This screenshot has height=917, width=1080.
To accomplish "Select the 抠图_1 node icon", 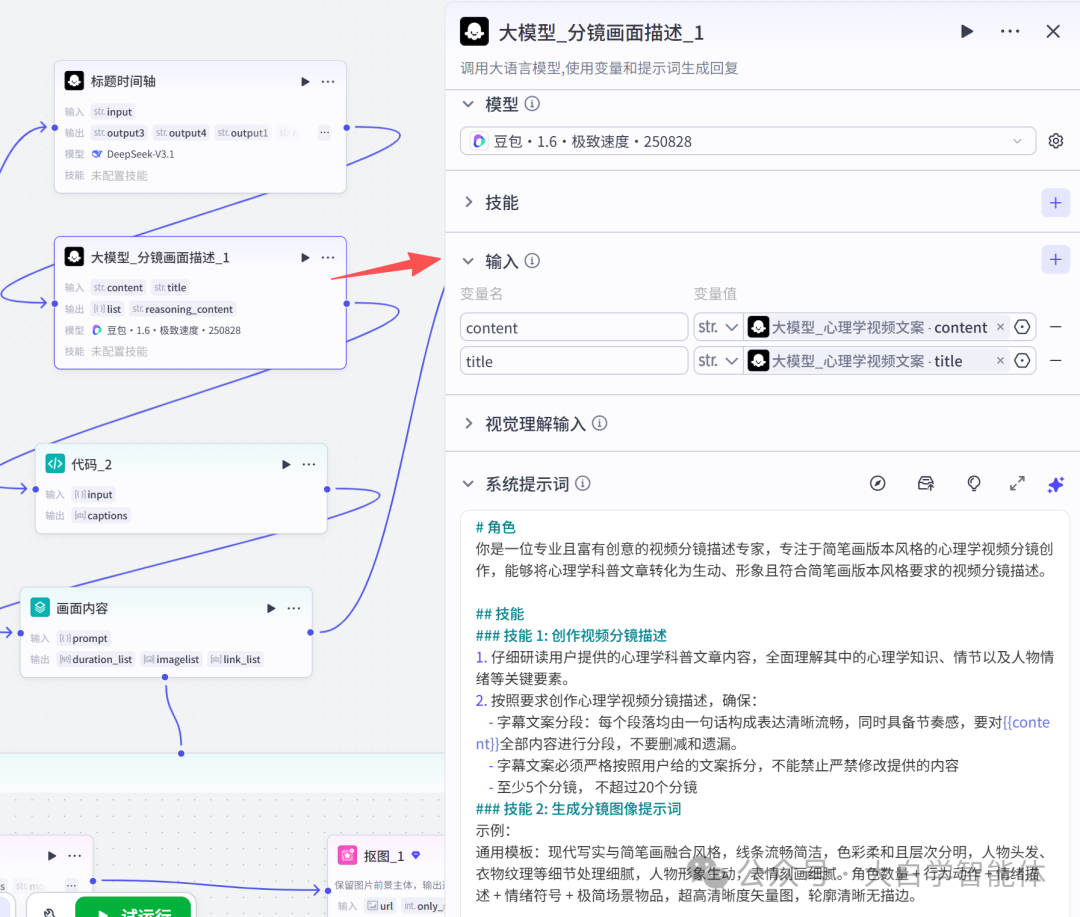I will [x=348, y=855].
